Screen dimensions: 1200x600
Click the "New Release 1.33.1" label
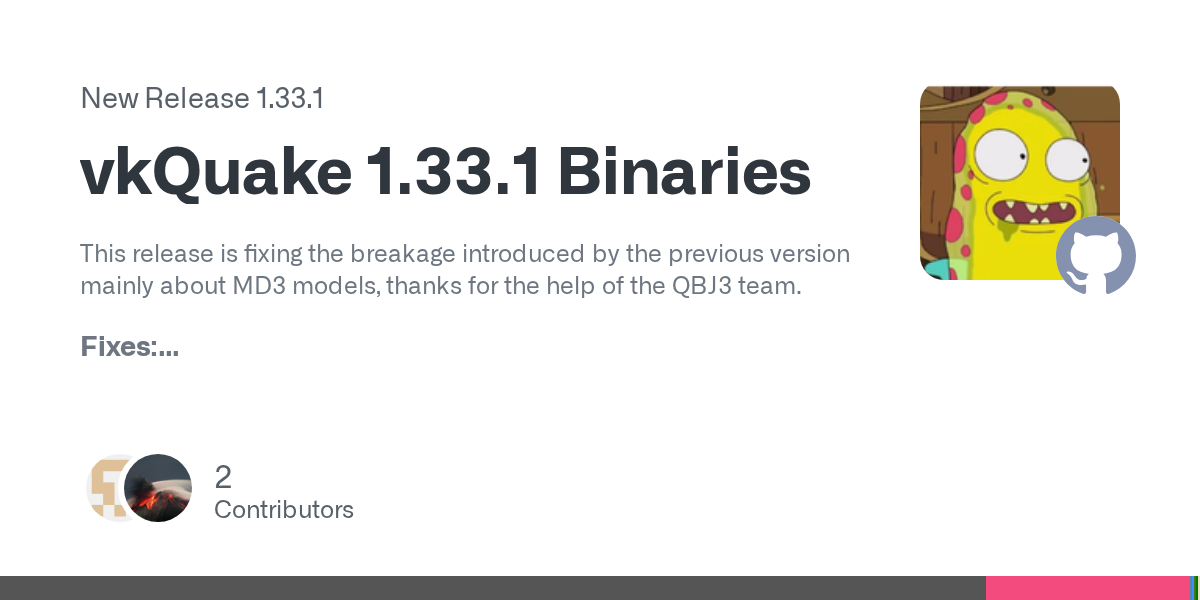coord(201,99)
